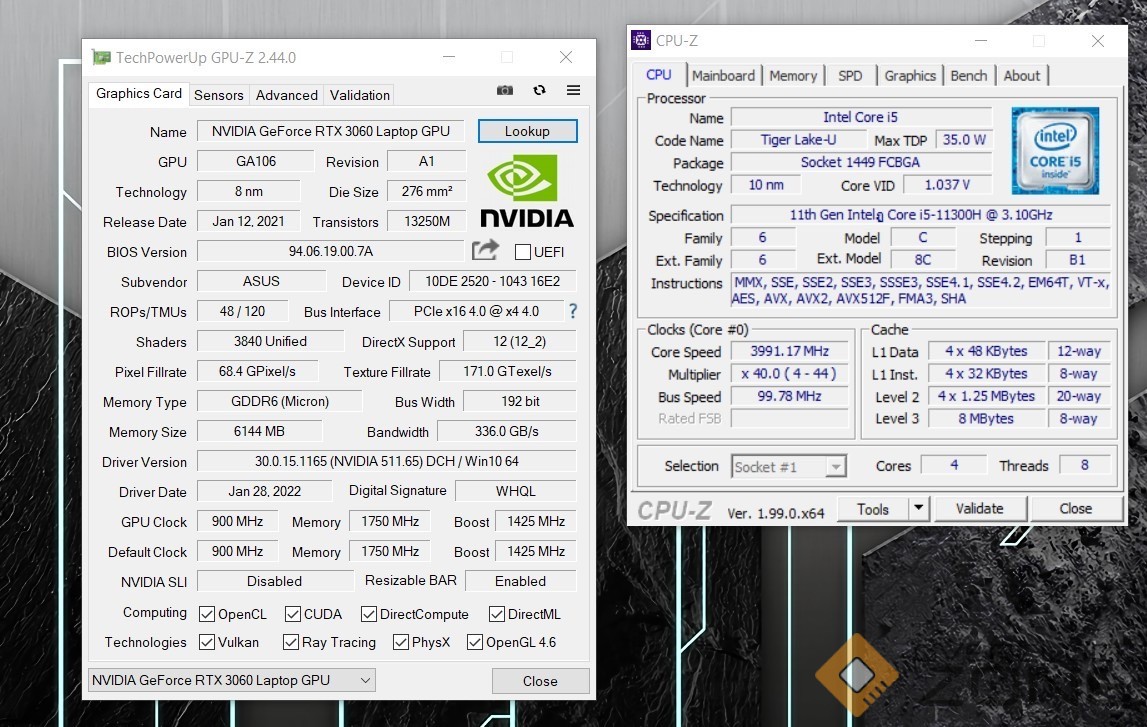Click the Intel Core i5 logo
Viewport: 1147px width, 727px height.
(x=1055, y=151)
